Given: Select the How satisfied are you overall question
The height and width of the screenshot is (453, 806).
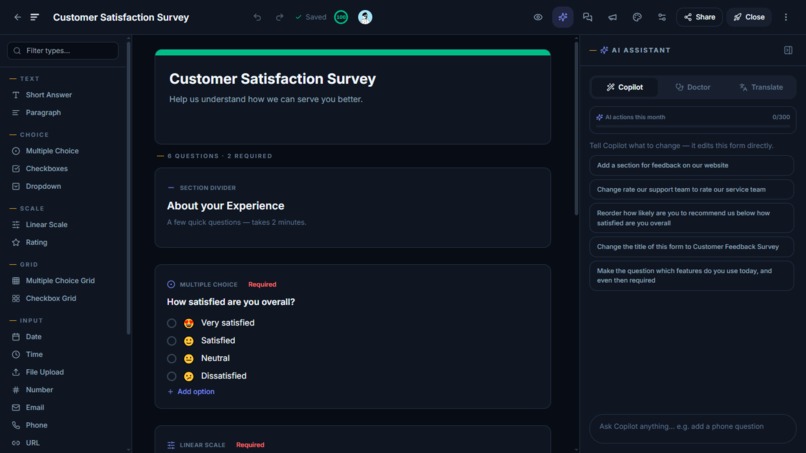Looking at the screenshot, I should 231,302.
